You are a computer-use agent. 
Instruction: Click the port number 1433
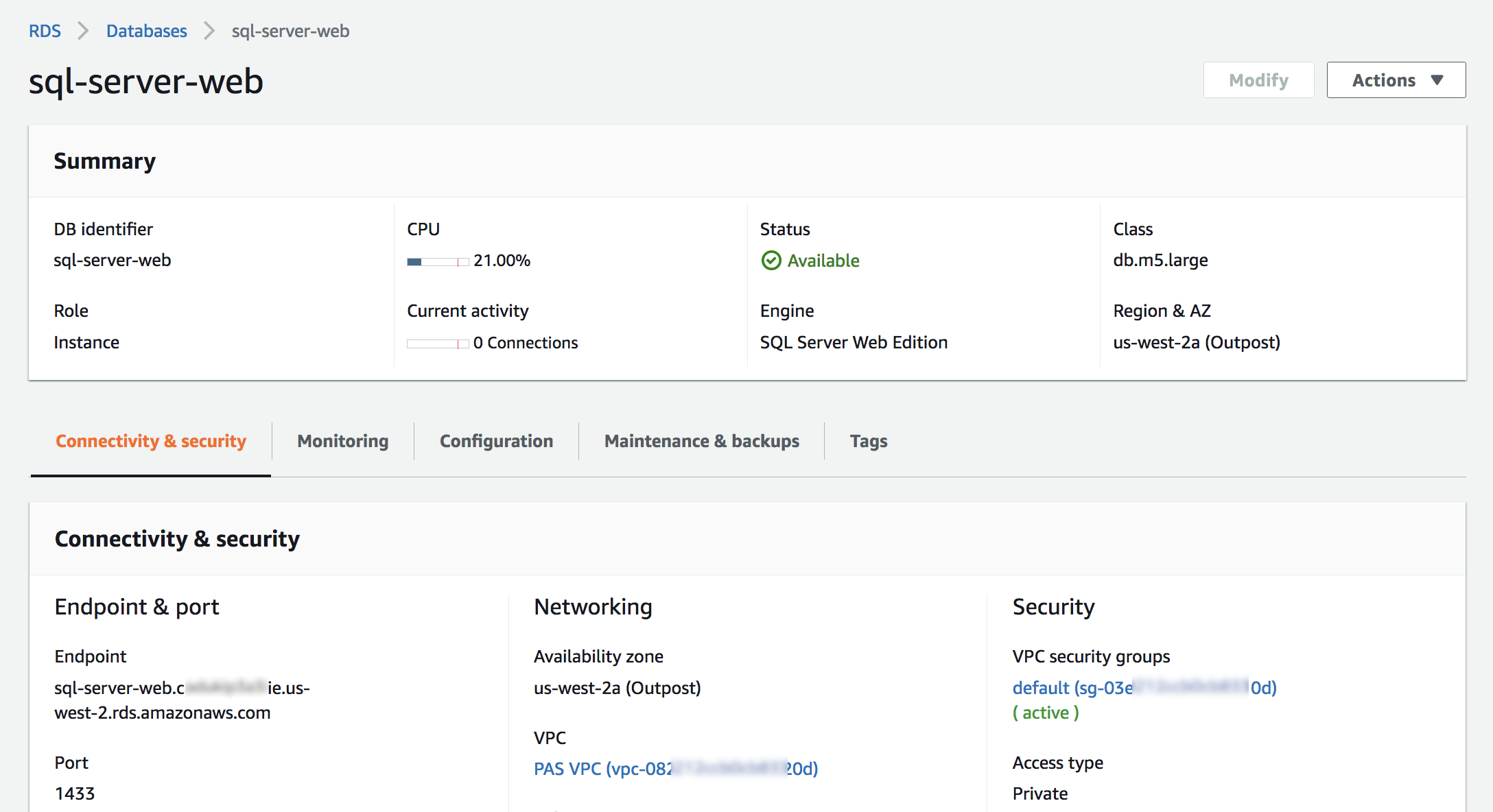pyautogui.click(x=75, y=793)
